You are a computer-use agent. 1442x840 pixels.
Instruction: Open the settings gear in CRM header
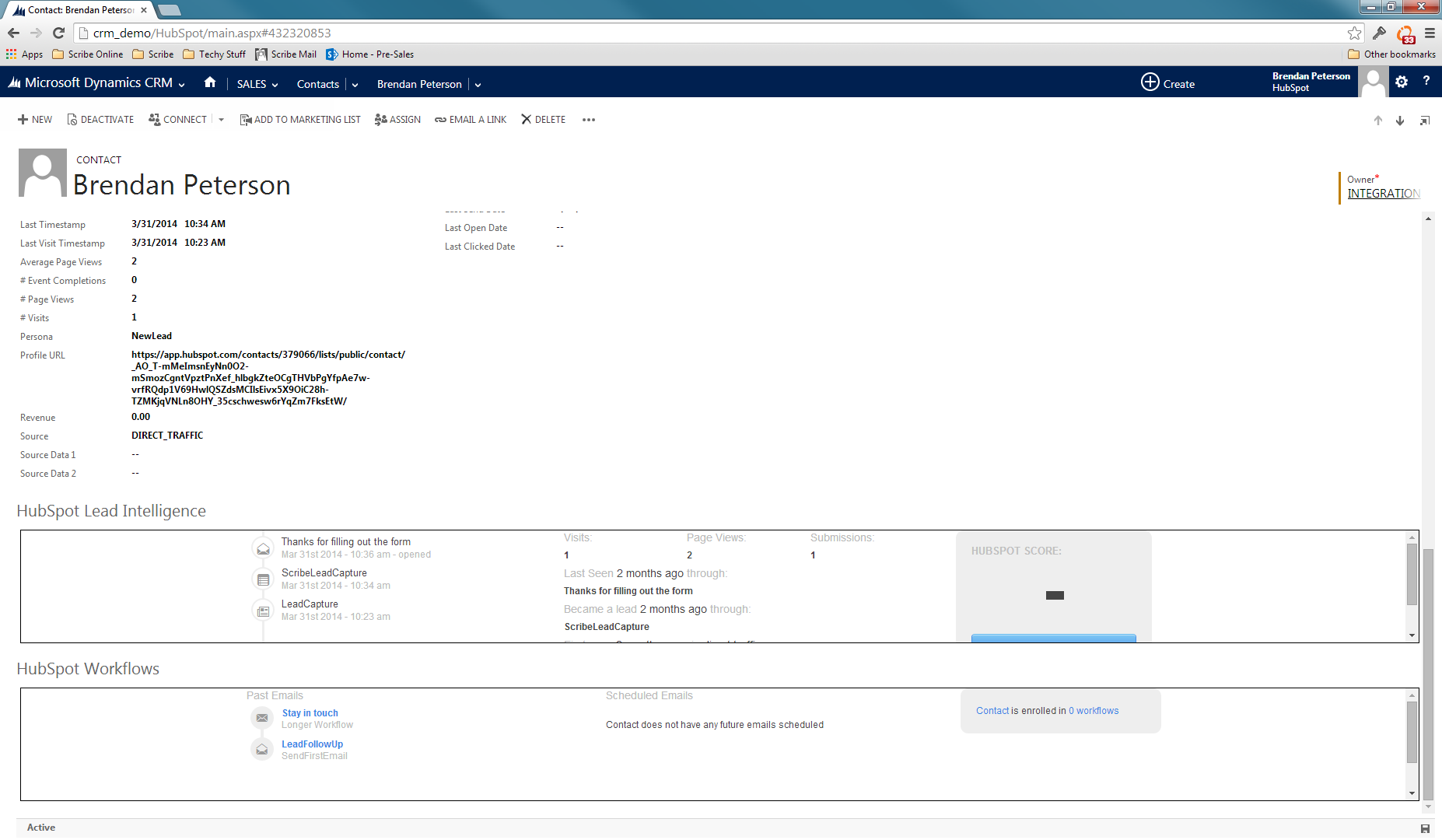pyautogui.click(x=1402, y=82)
